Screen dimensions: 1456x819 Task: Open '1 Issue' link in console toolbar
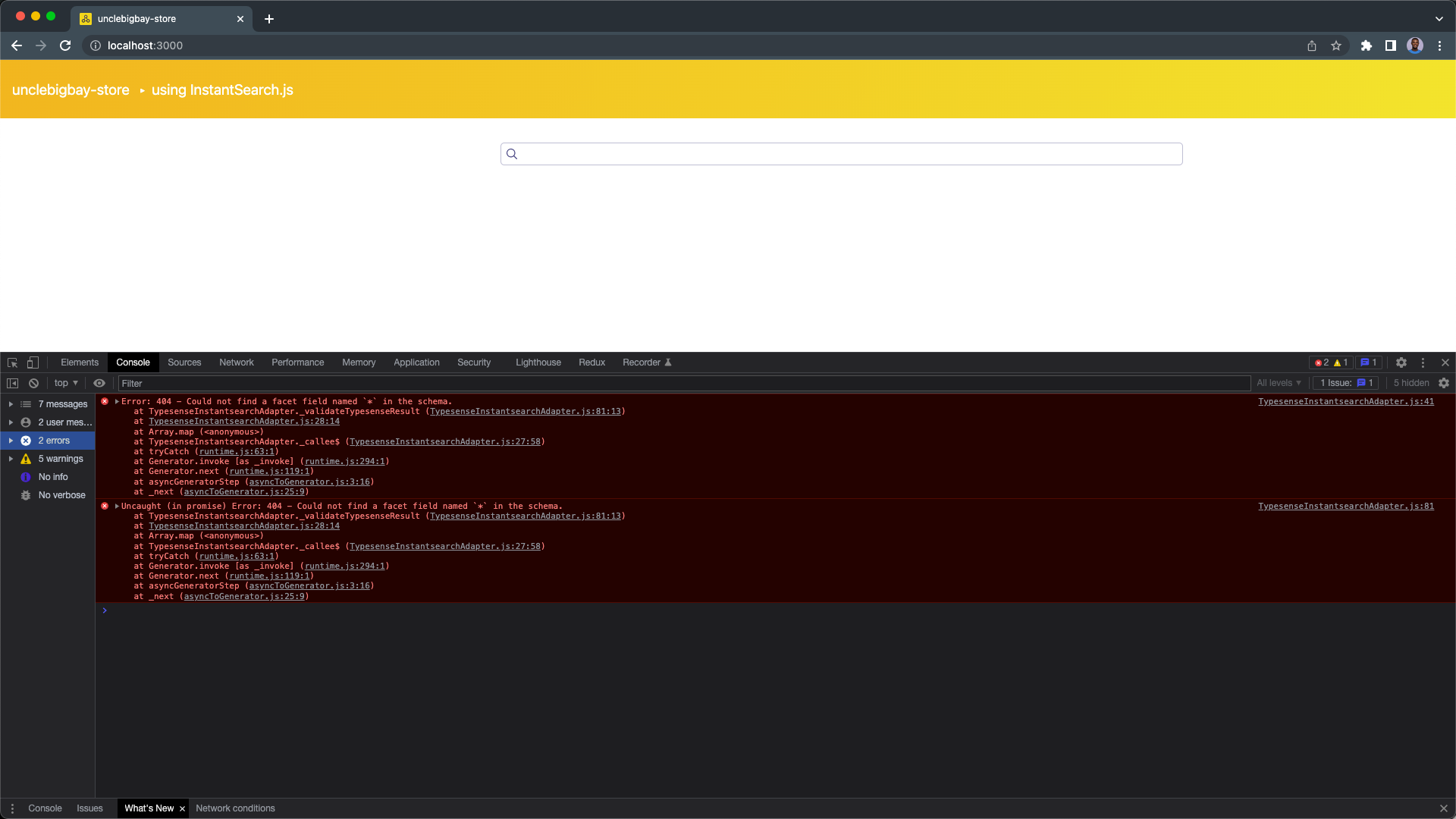1347,383
